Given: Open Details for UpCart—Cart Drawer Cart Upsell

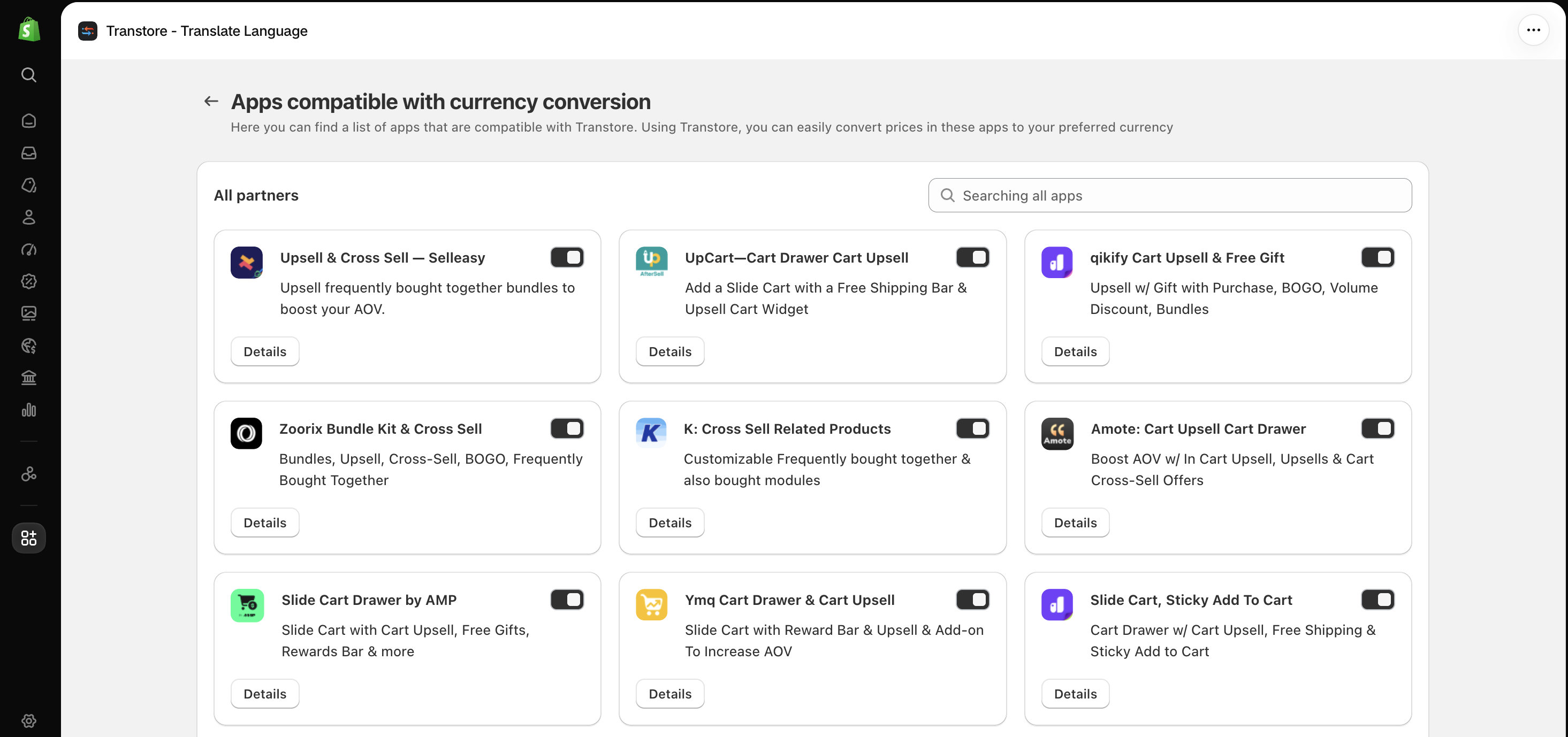Looking at the screenshot, I should pyautogui.click(x=670, y=351).
